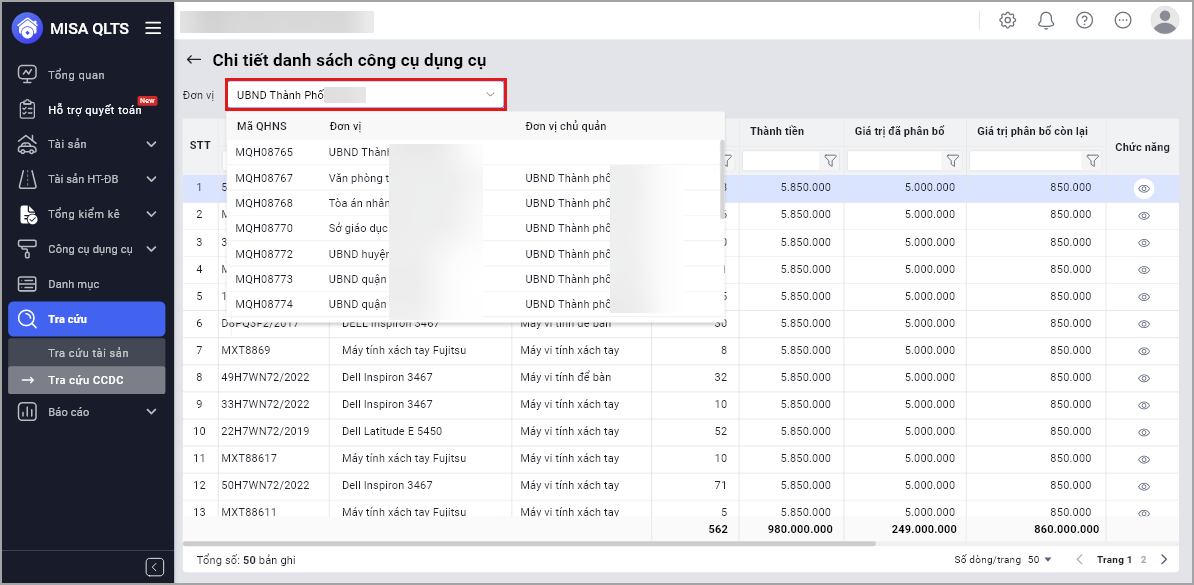Viewport: 1194px width, 585px height.
Task: View details eye icon for row 11
Action: click(x=1144, y=459)
